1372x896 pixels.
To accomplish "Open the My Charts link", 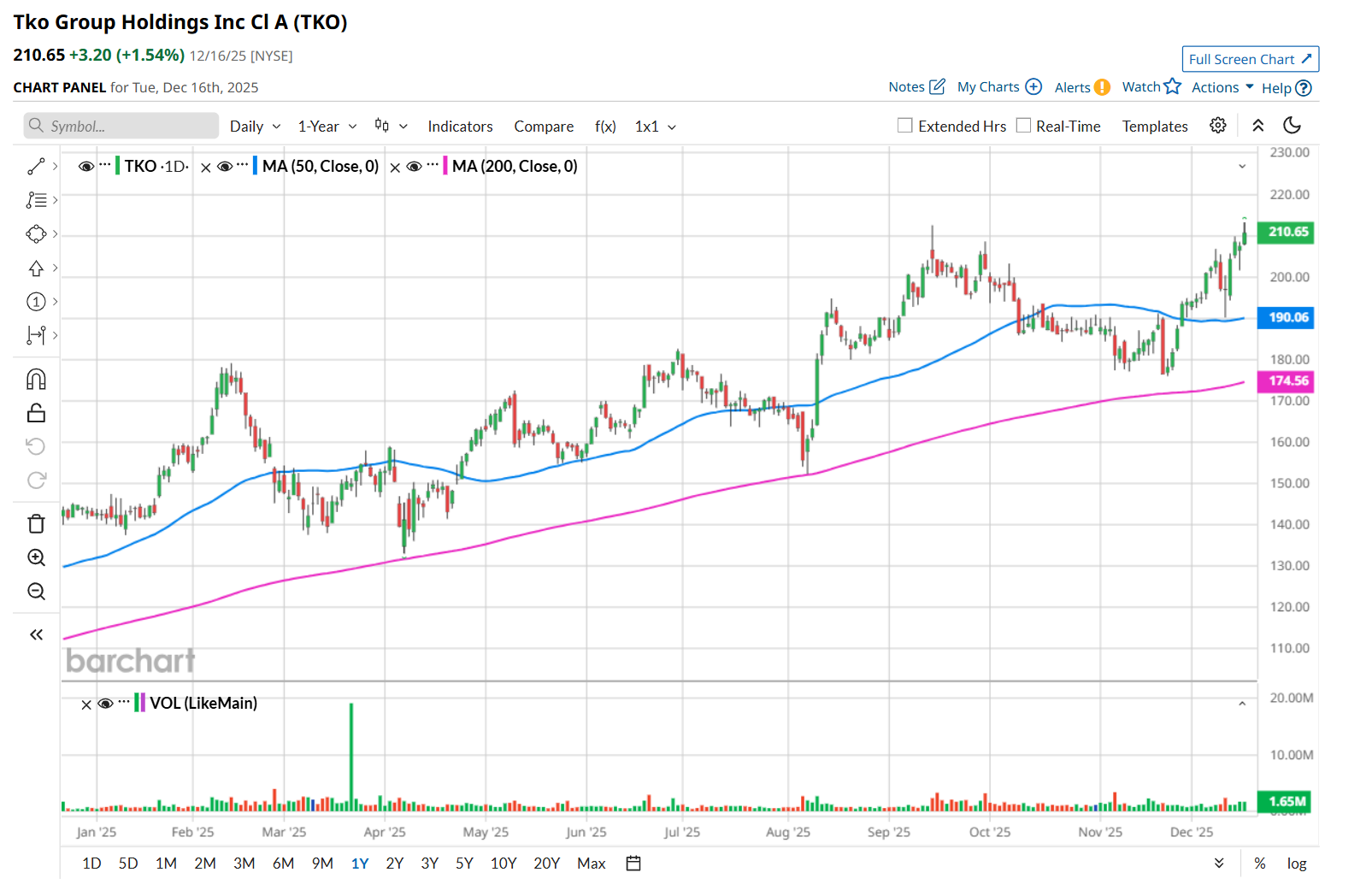I will pyautogui.click(x=998, y=87).
